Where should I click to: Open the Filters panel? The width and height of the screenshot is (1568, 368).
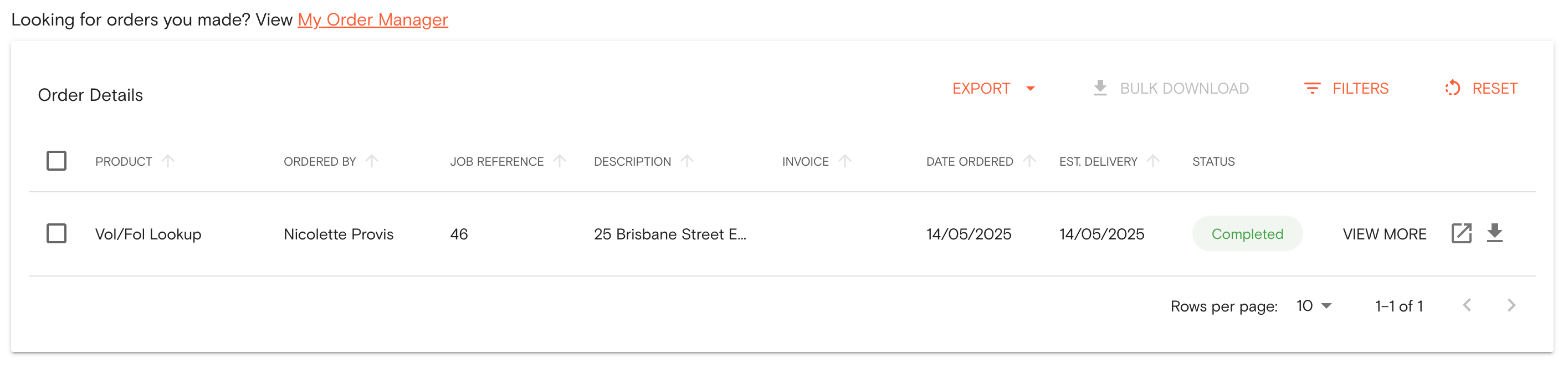tap(1346, 88)
